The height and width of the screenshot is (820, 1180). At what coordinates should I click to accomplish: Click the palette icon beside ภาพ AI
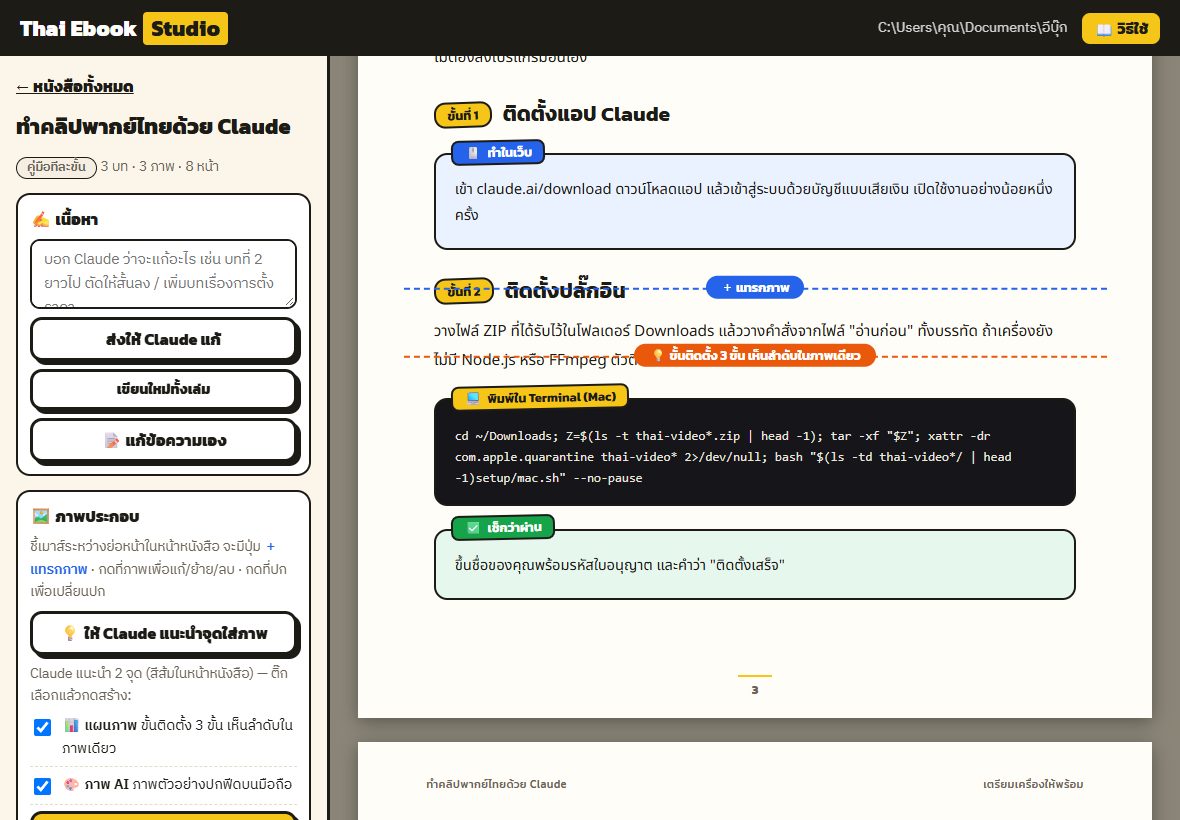pos(71,784)
